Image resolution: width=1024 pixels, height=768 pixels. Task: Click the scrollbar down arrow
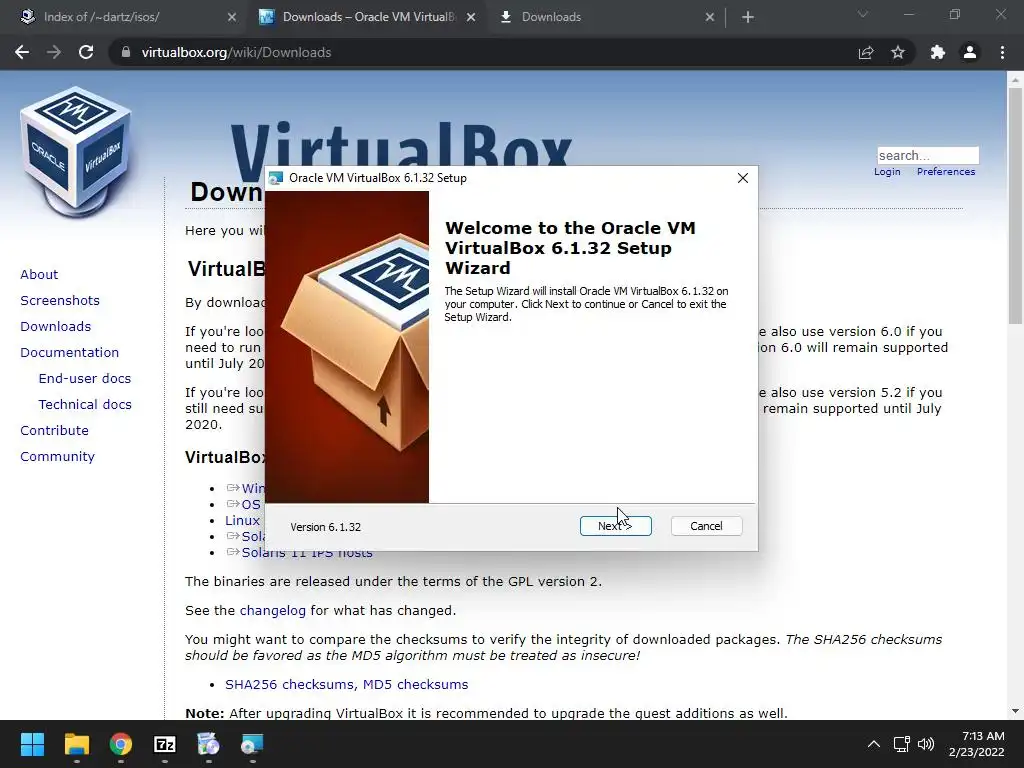coord(1015,711)
